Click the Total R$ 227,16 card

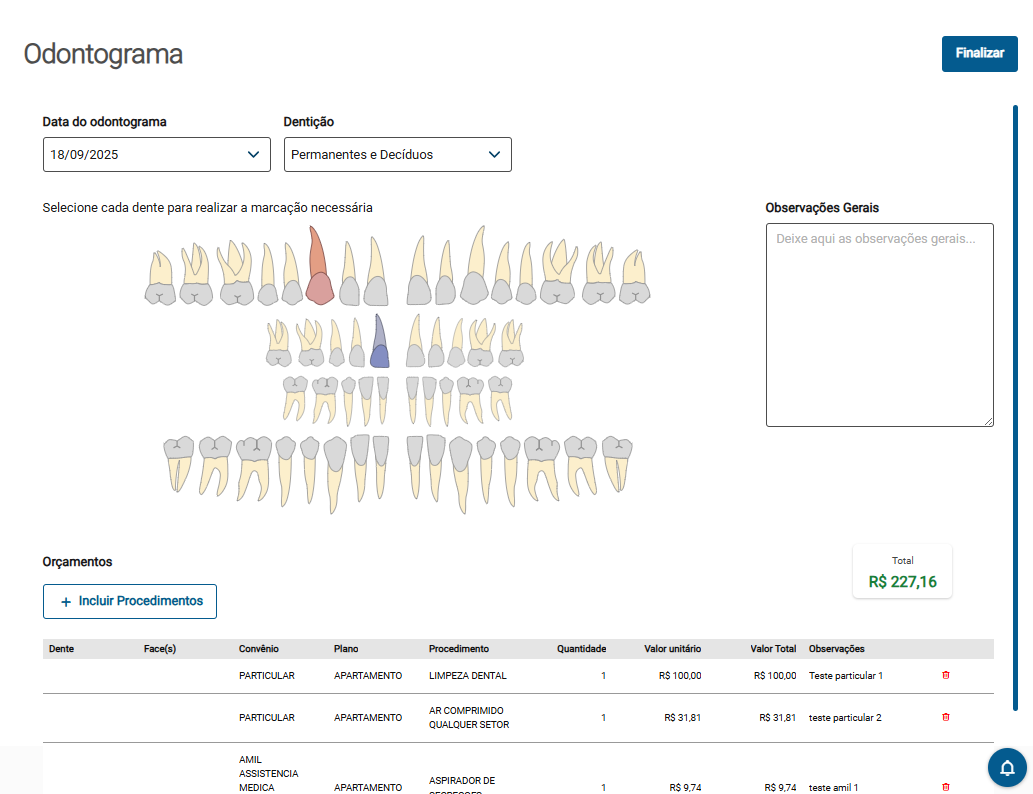pyautogui.click(x=902, y=572)
